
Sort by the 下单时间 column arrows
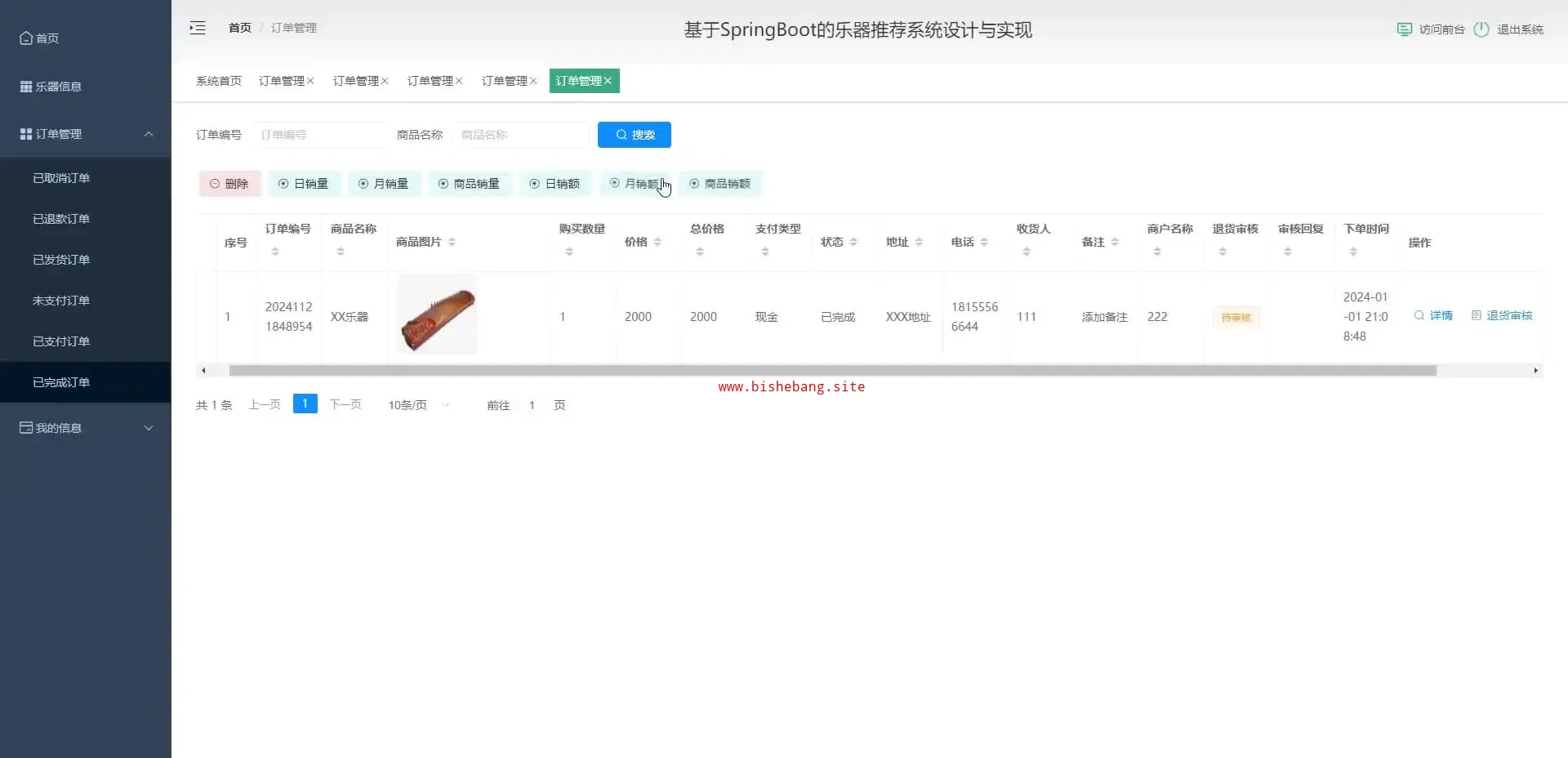(1353, 252)
